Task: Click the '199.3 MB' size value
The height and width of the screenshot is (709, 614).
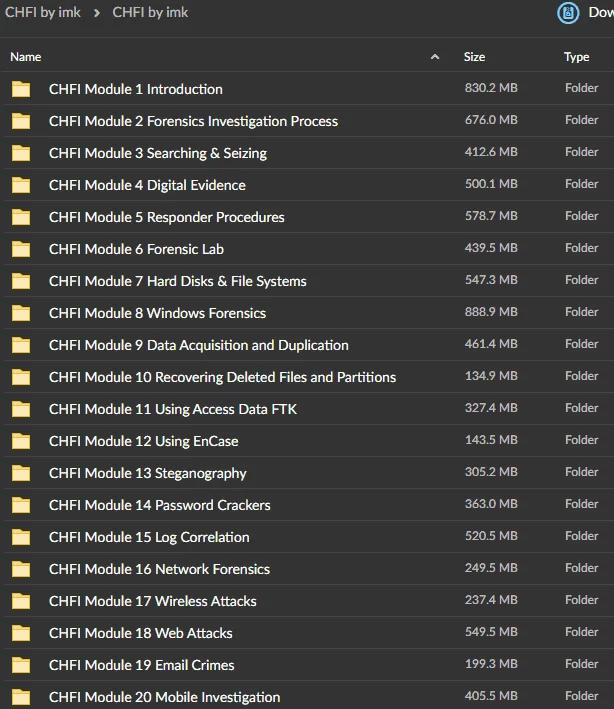Action: pyautogui.click(x=491, y=664)
